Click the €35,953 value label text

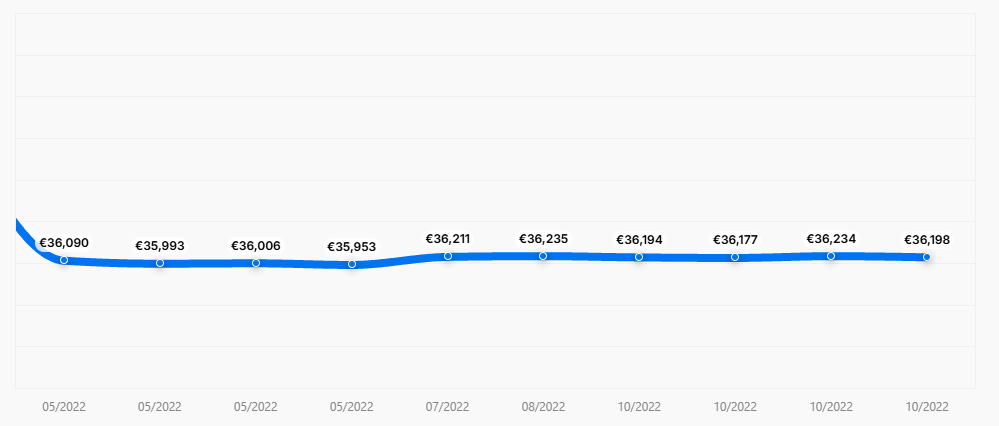click(352, 247)
